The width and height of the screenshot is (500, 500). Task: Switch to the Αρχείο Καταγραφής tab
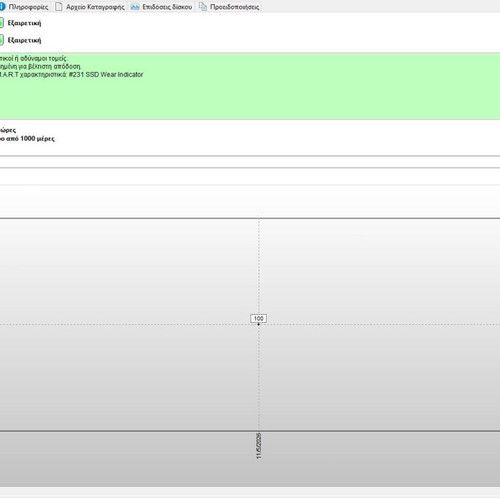[x=90, y=7]
